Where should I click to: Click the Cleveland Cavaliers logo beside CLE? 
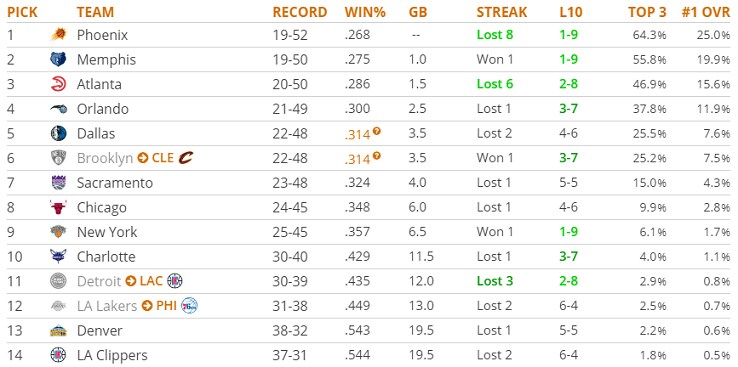click(186, 158)
